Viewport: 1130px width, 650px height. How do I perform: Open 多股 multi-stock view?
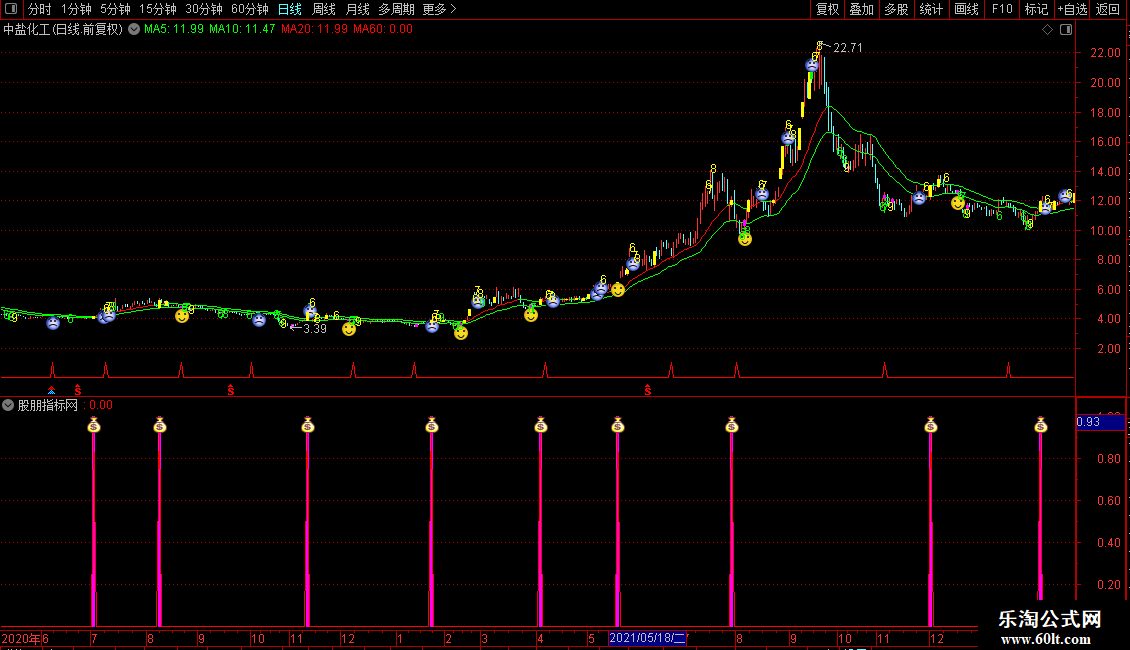click(x=896, y=9)
